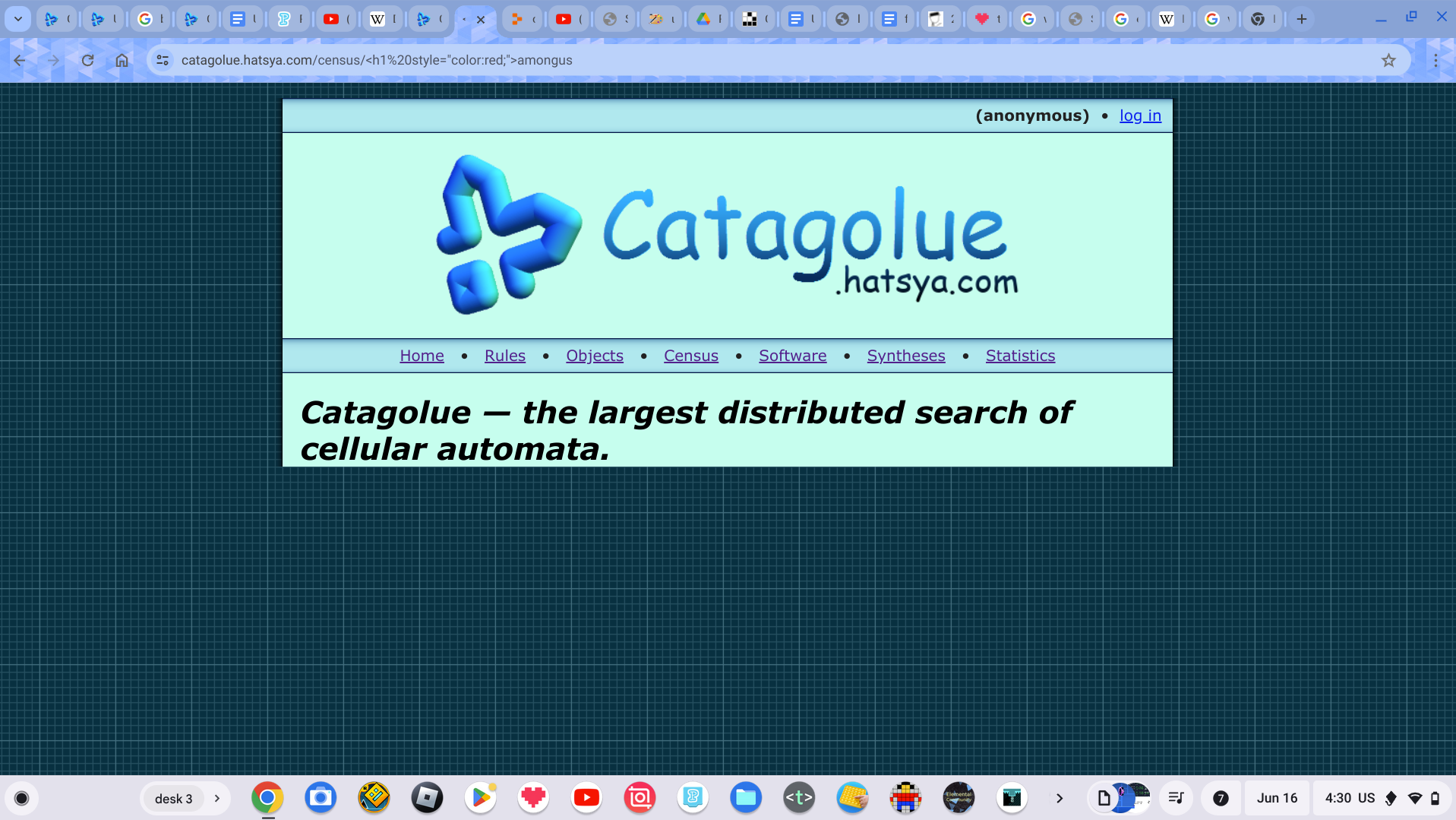The width and height of the screenshot is (1456, 820).
Task: Open the Census page from the navigation
Action: 690,356
